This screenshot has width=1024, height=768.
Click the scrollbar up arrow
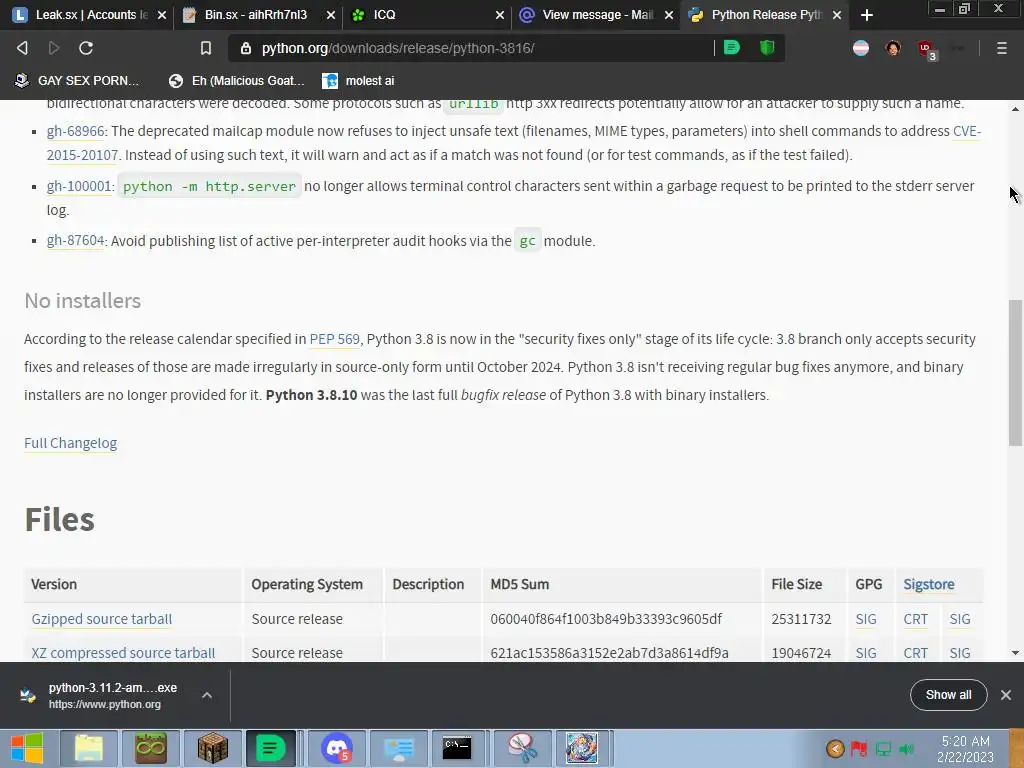tap(1015, 108)
